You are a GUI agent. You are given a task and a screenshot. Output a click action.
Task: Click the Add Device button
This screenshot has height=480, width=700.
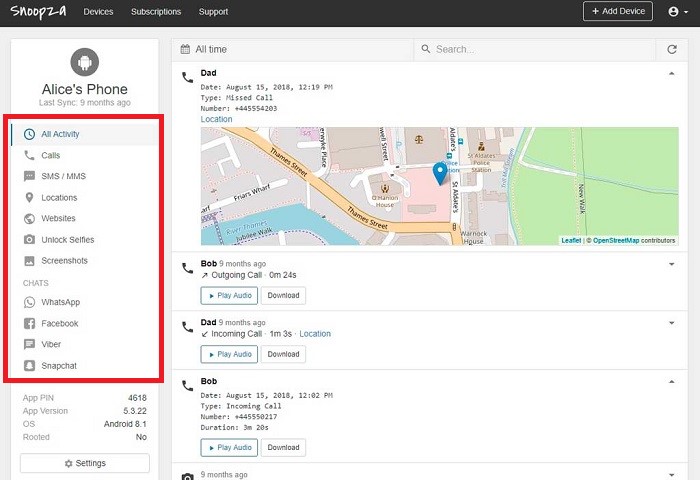[618, 11]
